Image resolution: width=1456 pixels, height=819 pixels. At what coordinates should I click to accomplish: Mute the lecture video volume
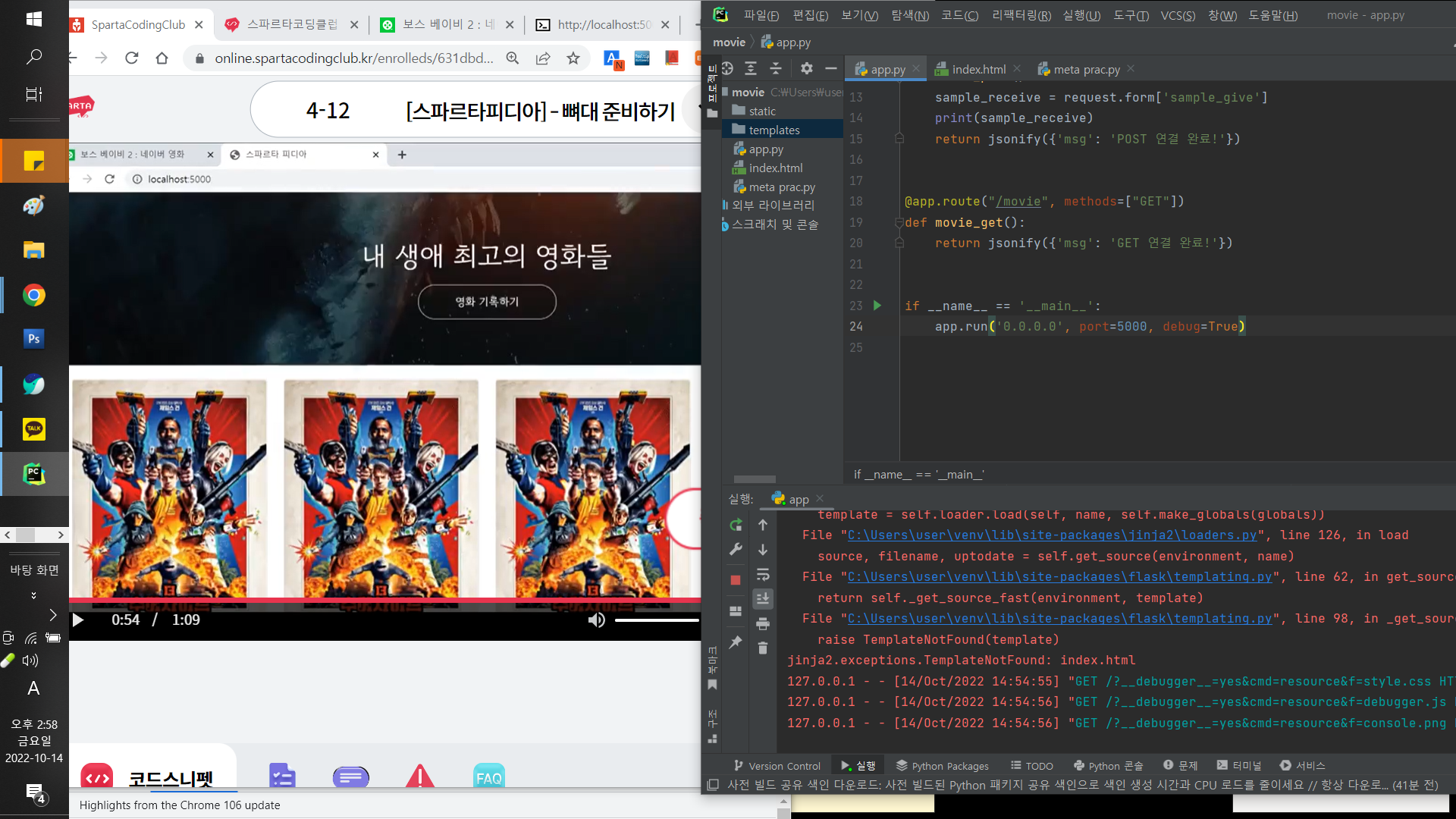coord(597,620)
